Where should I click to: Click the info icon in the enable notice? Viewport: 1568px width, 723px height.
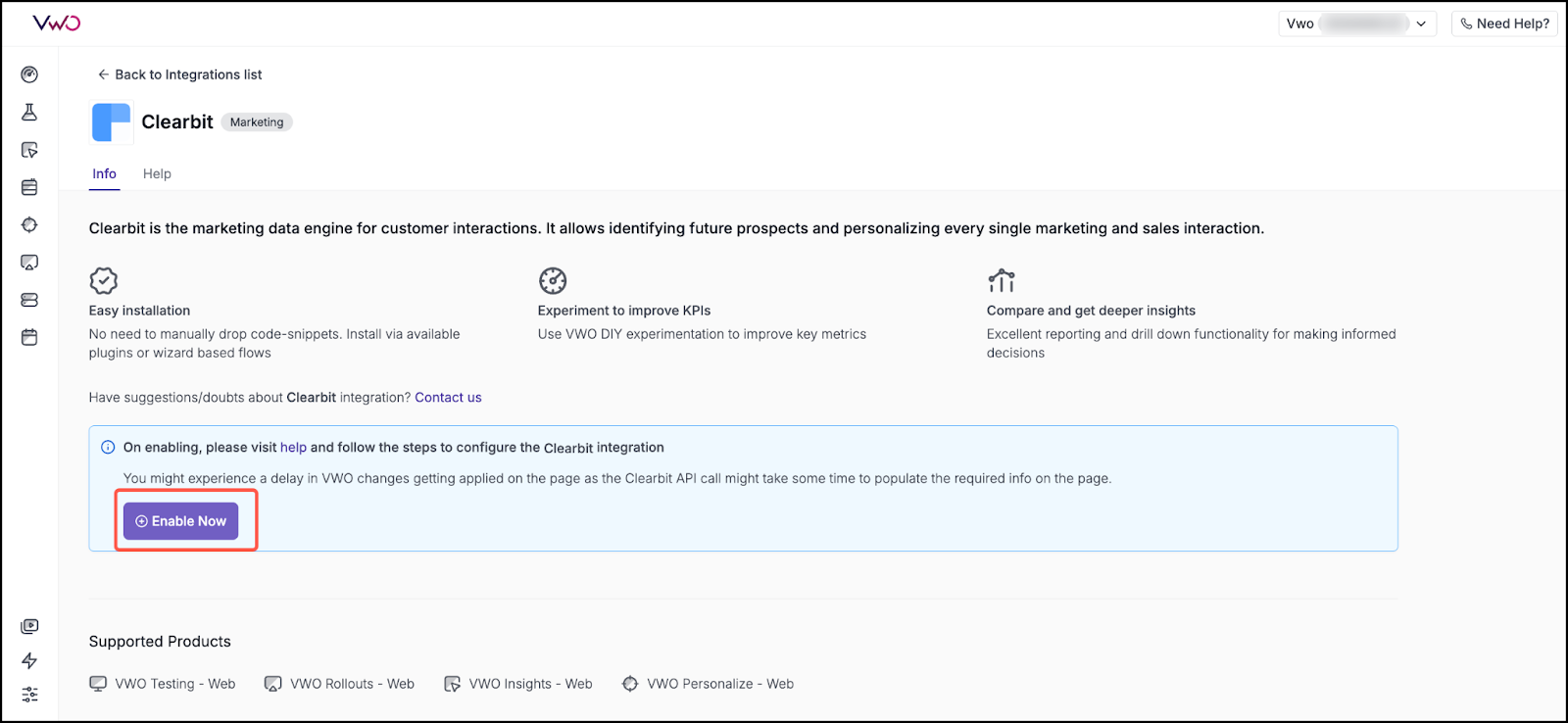108,448
